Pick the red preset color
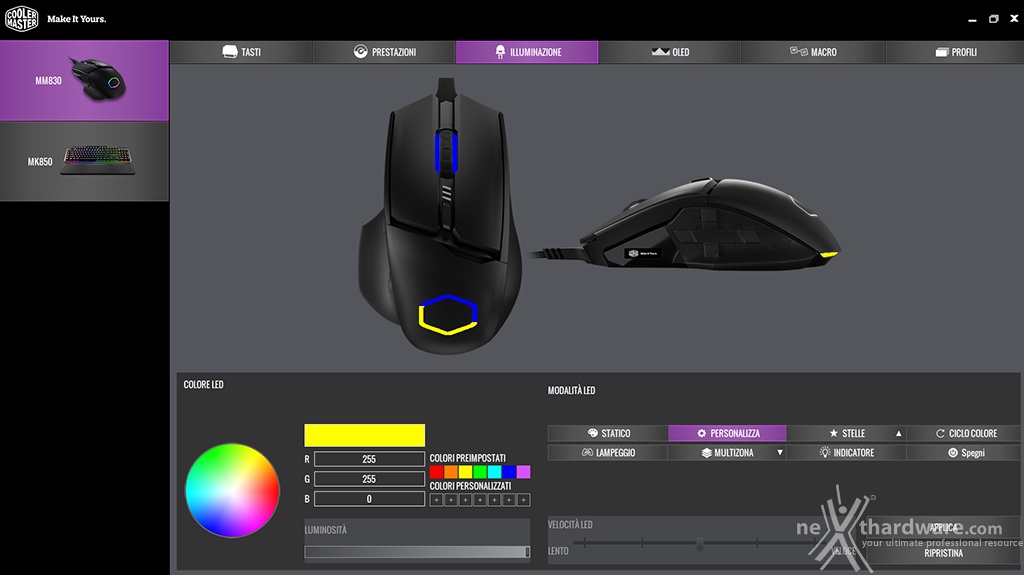The width and height of the screenshot is (1024, 575). click(437, 472)
